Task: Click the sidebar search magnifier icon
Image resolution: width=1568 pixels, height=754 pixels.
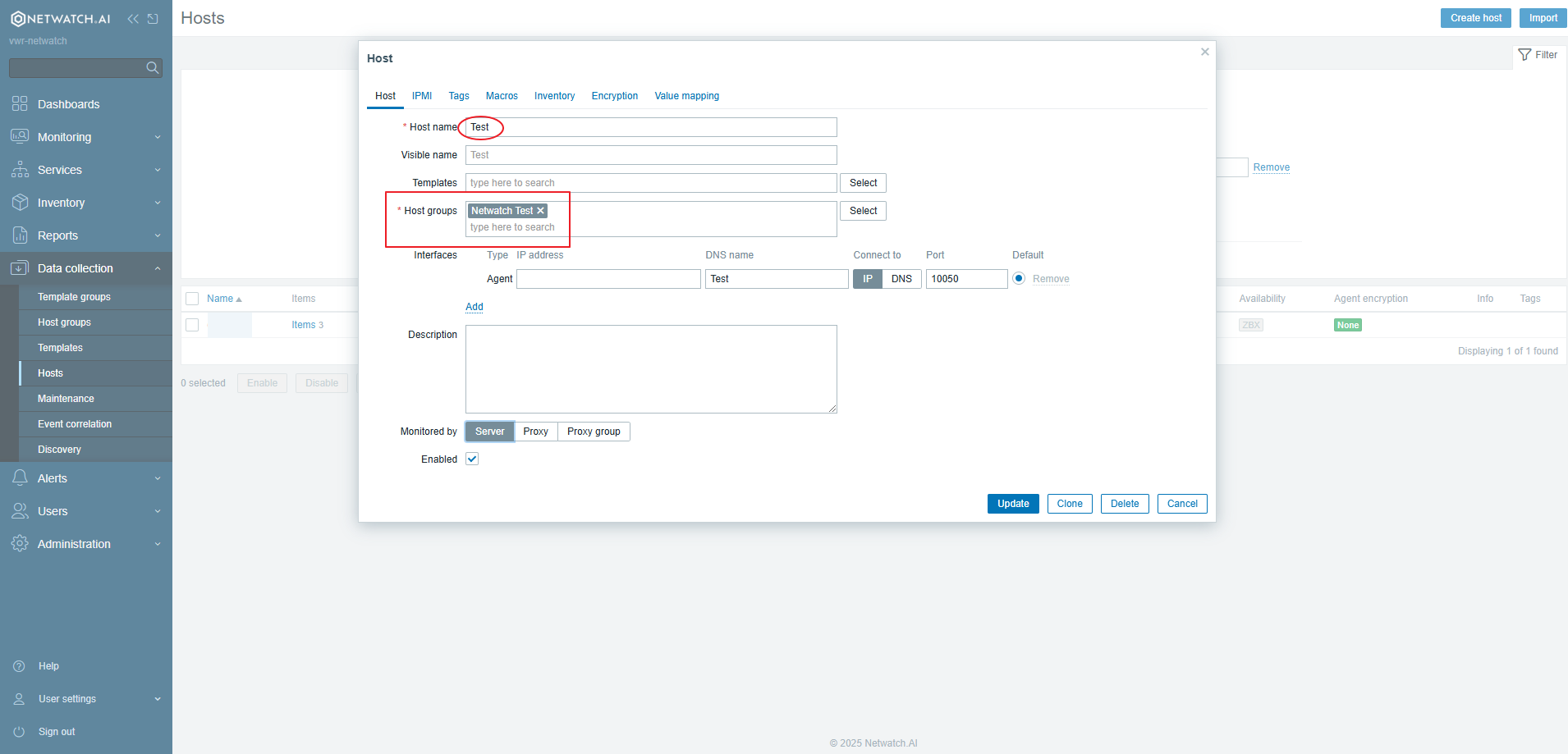Action: click(x=152, y=68)
